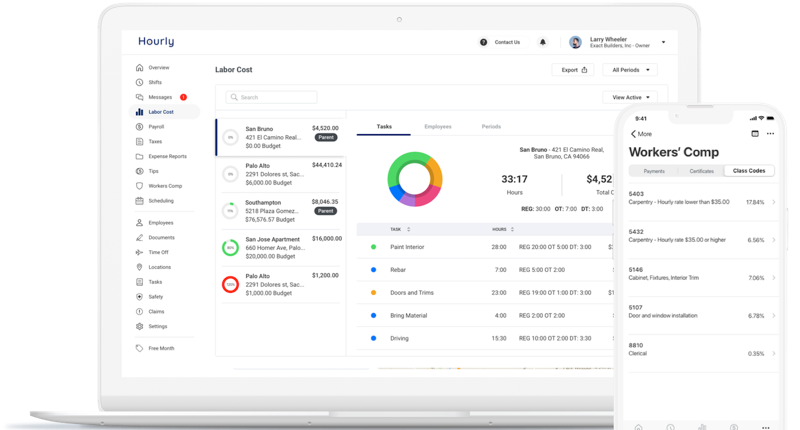Image resolution: width=800 pixels, height=430 pixels.
Task: Click the Bring Material task row
Action: point(485,315)
